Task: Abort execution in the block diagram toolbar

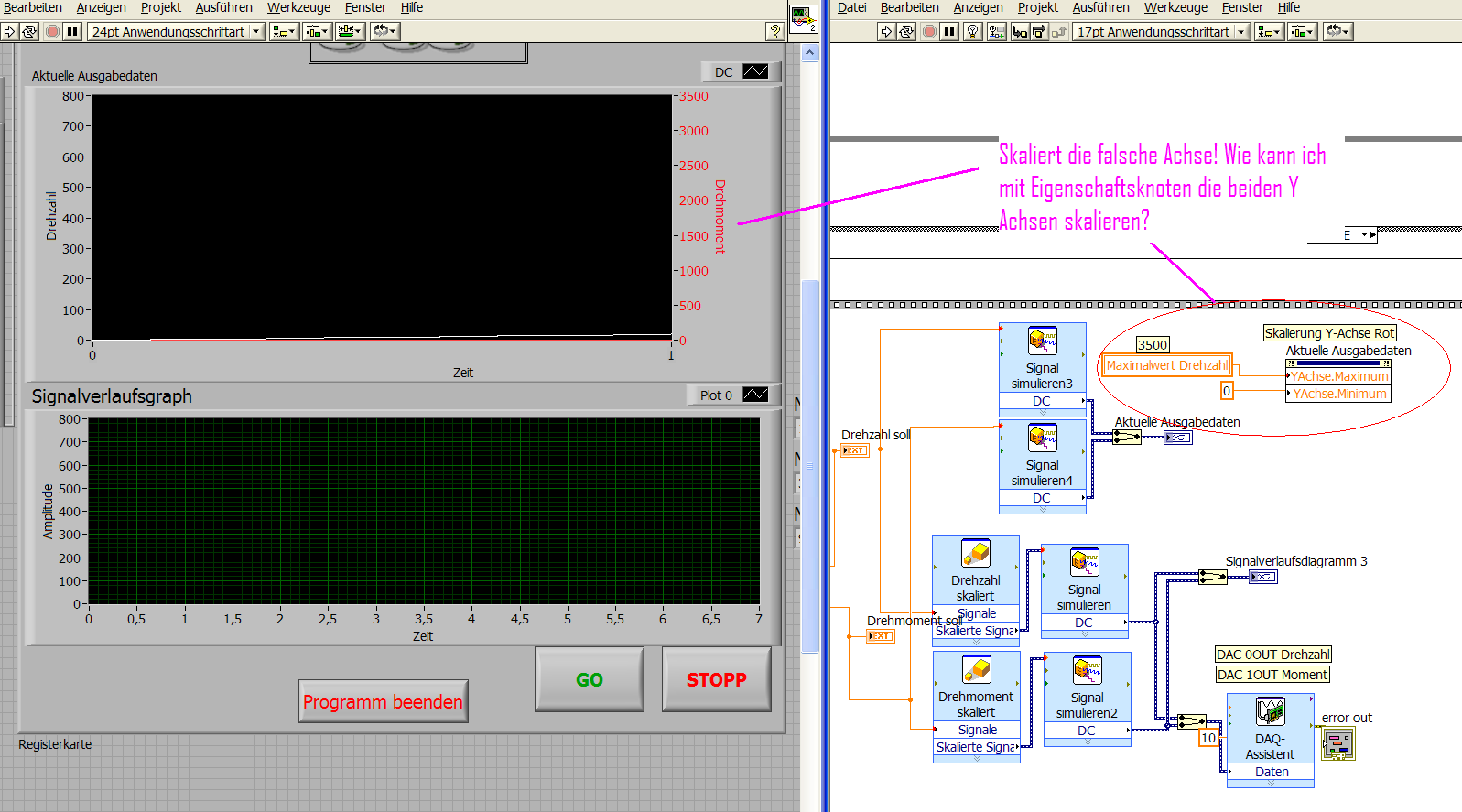Action: coord(929,31)
